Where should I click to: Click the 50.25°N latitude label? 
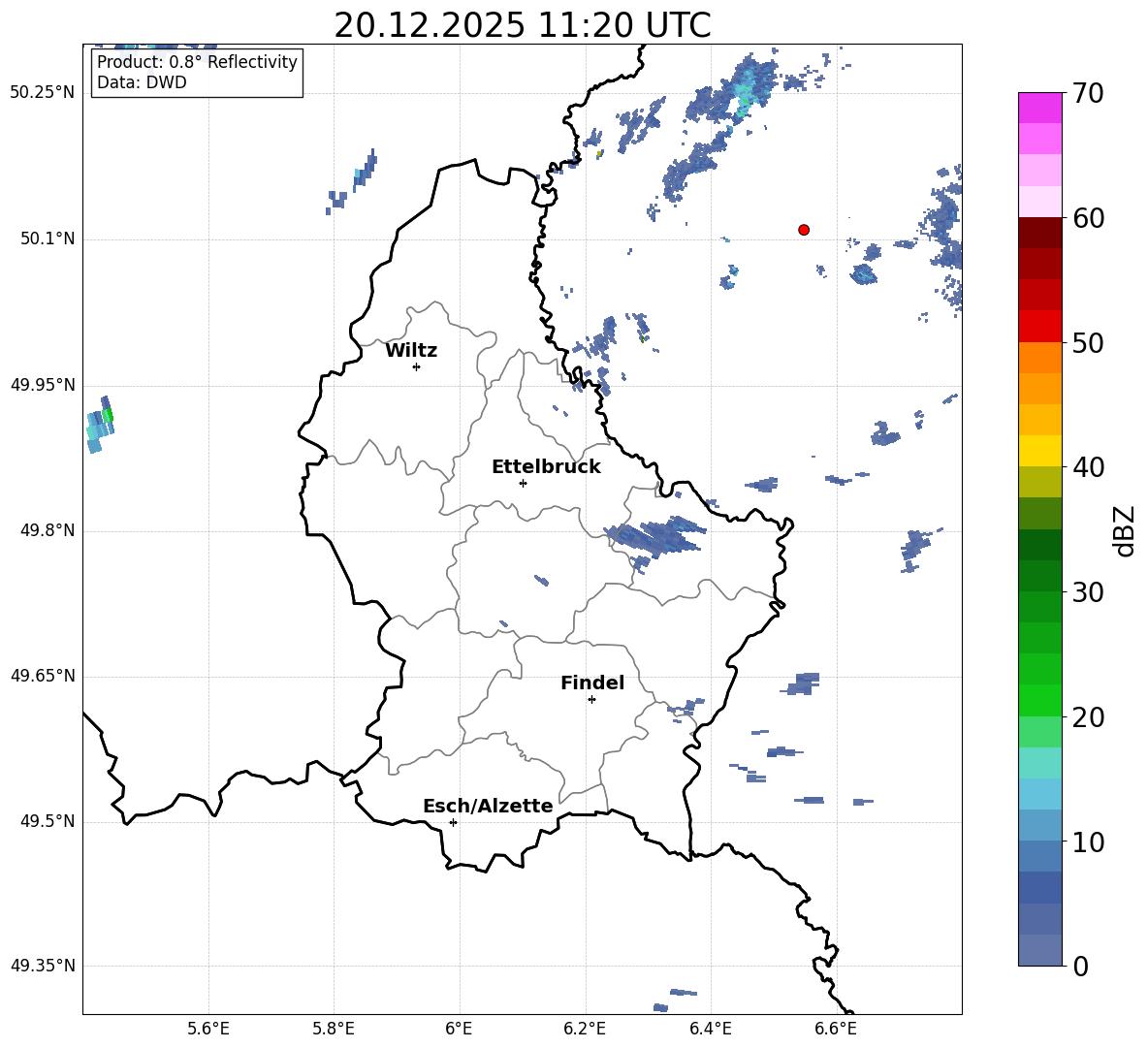click(x=43, y=93)
